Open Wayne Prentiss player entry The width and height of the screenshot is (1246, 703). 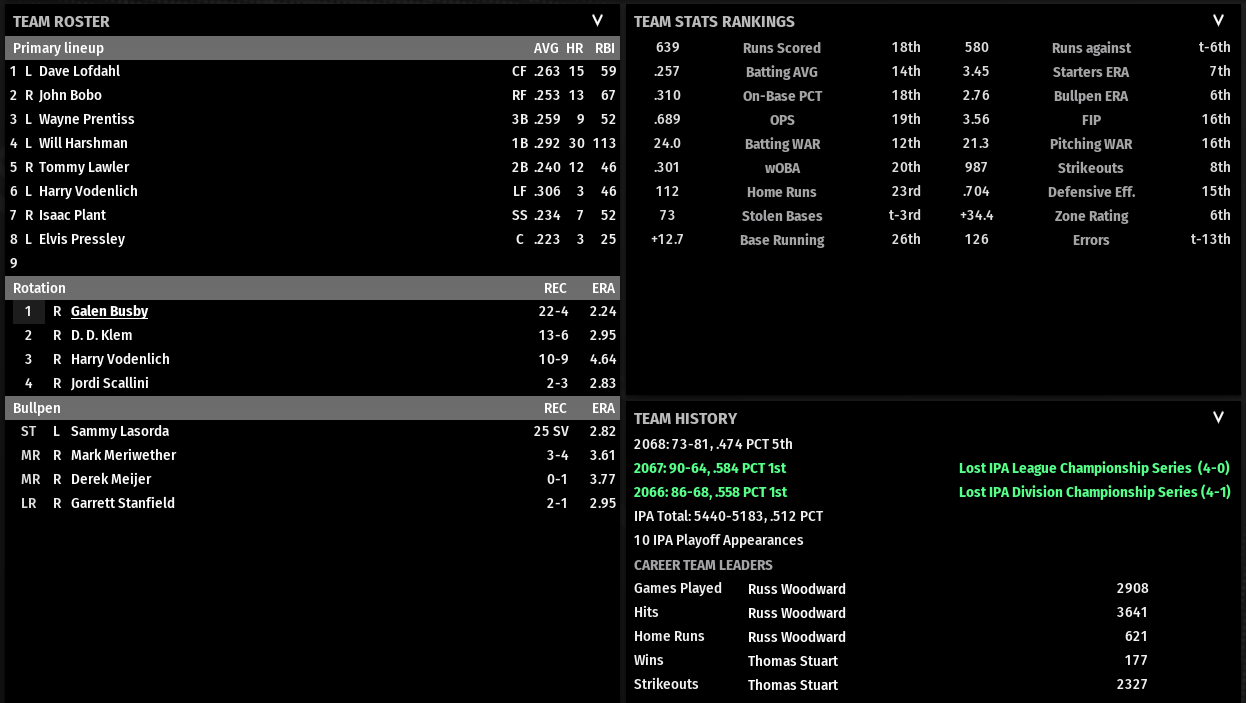(86, 119)
